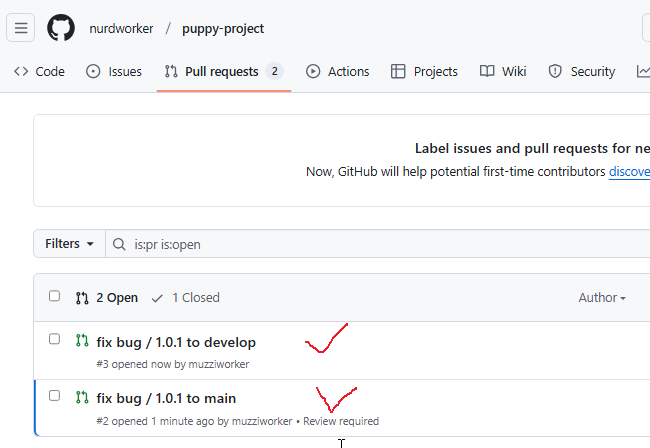
Task: Click the GitHub Octocat logo
Action: (x=61, y=28)
